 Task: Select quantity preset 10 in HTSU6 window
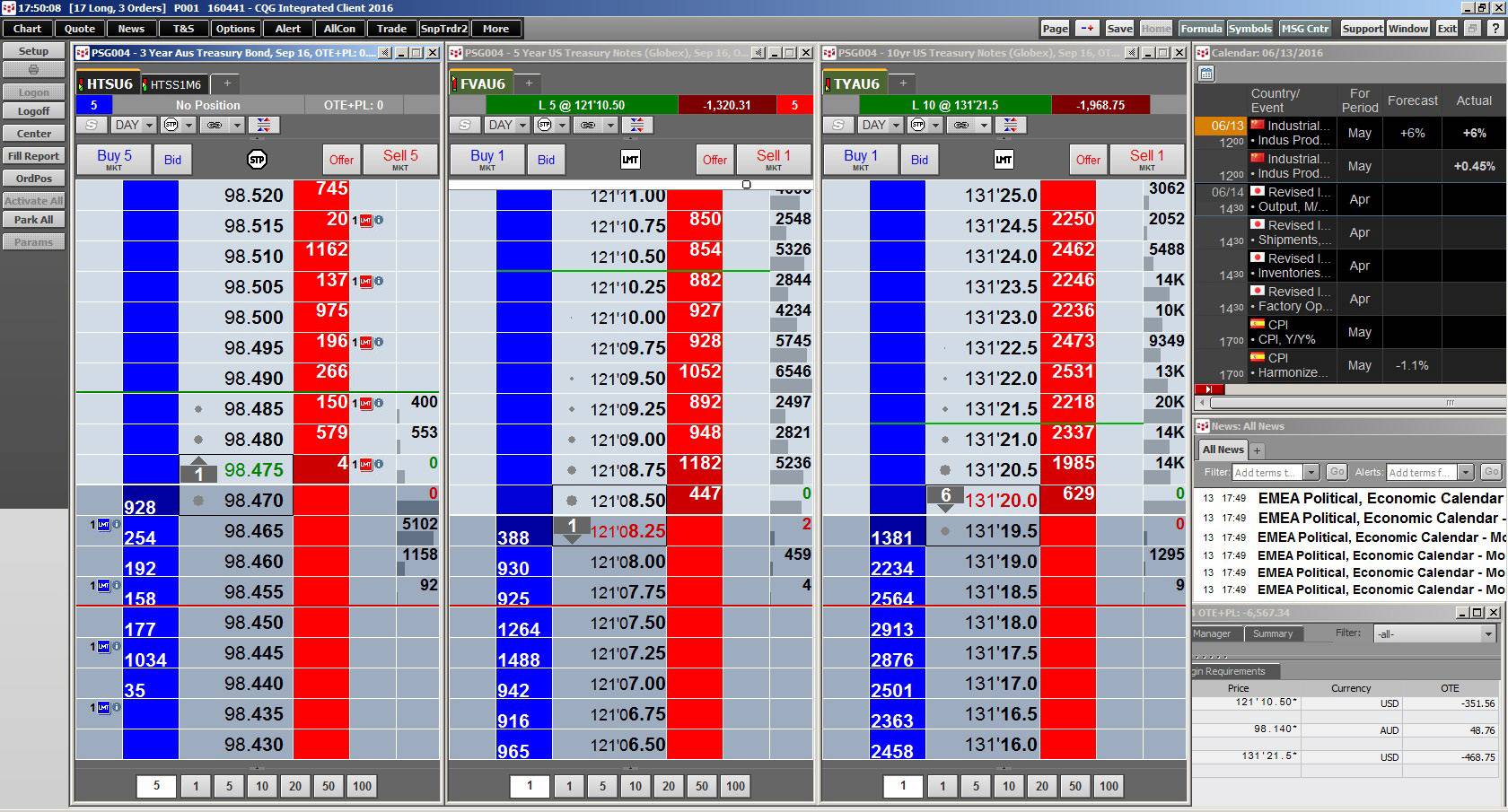[x=262, y=786]
